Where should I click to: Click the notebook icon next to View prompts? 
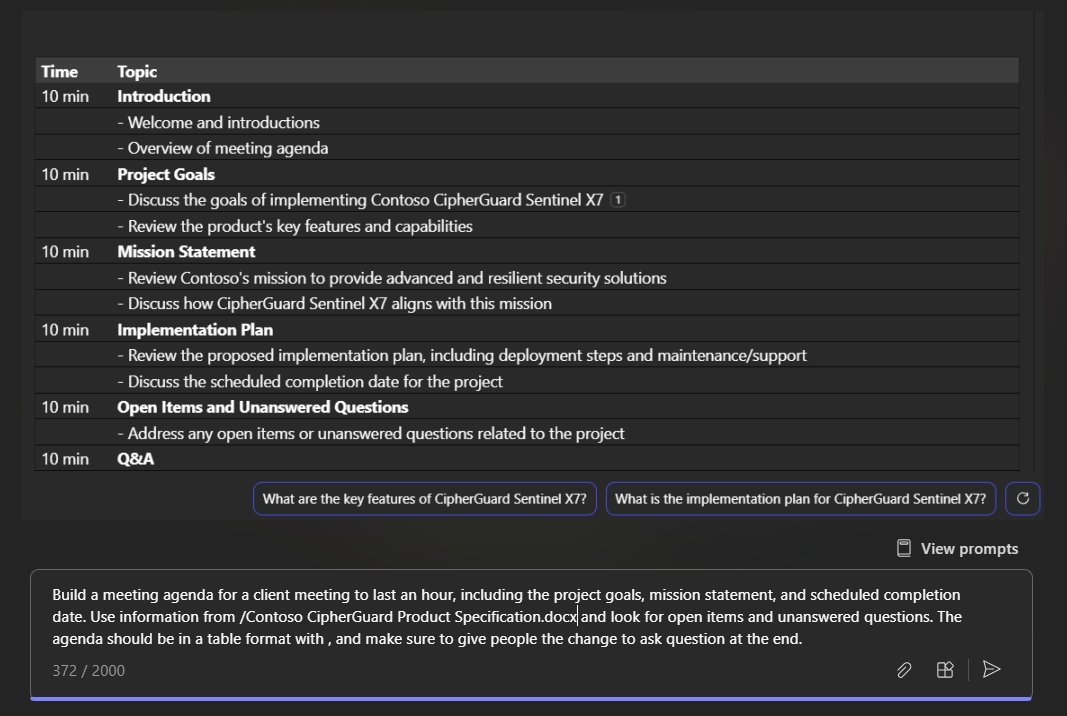pyautogui.click(x=903, y=548)
